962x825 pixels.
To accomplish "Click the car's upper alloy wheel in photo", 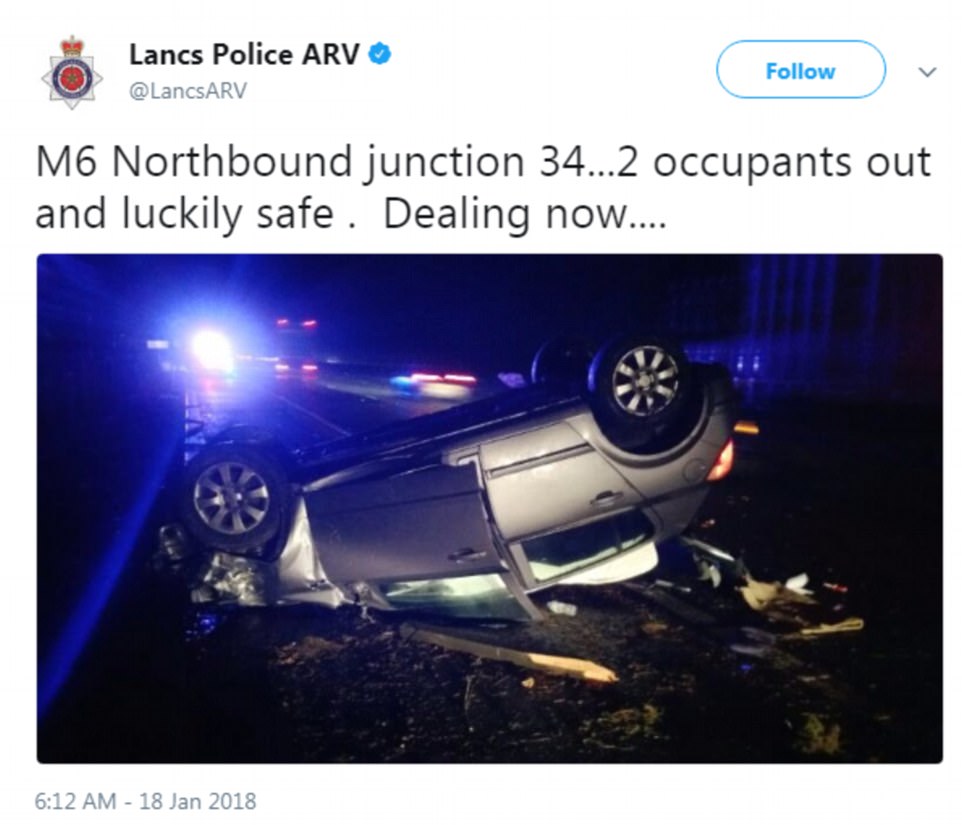I will [x=645, y=381].
